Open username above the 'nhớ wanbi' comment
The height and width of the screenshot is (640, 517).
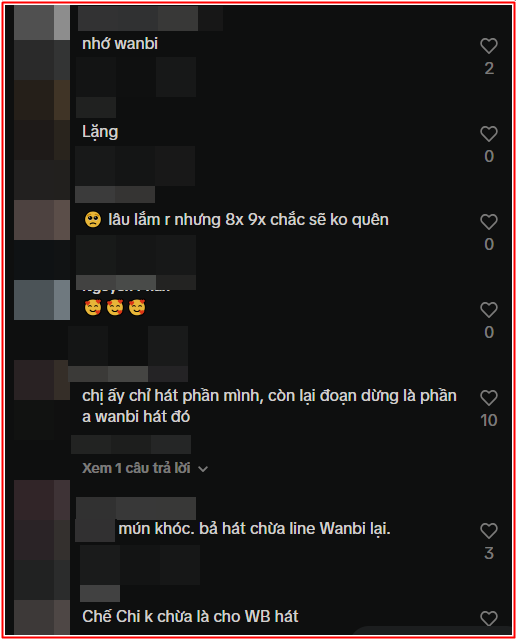pos(150,18)
